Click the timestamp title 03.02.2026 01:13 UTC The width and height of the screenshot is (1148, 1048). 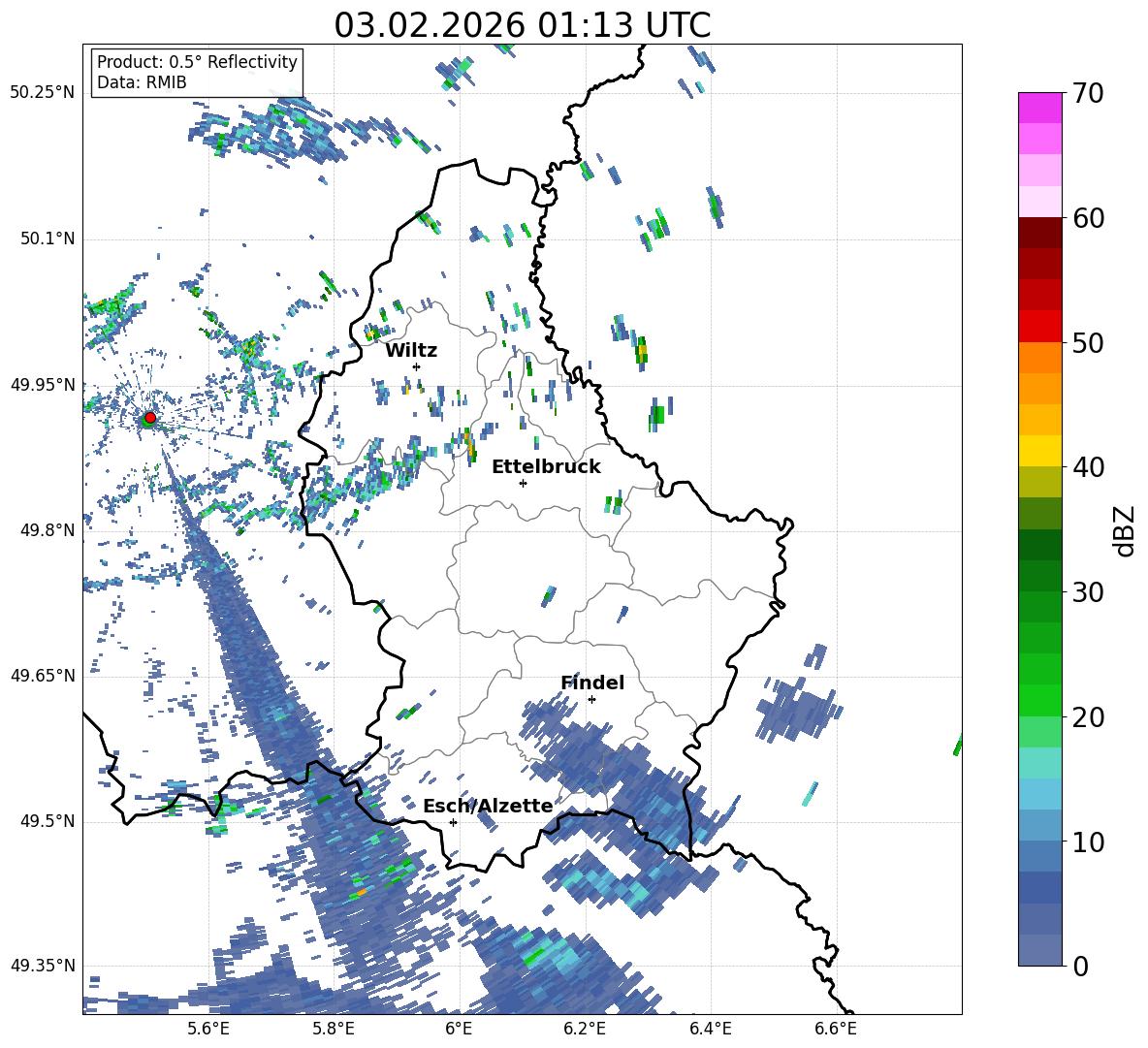[522, 25]
